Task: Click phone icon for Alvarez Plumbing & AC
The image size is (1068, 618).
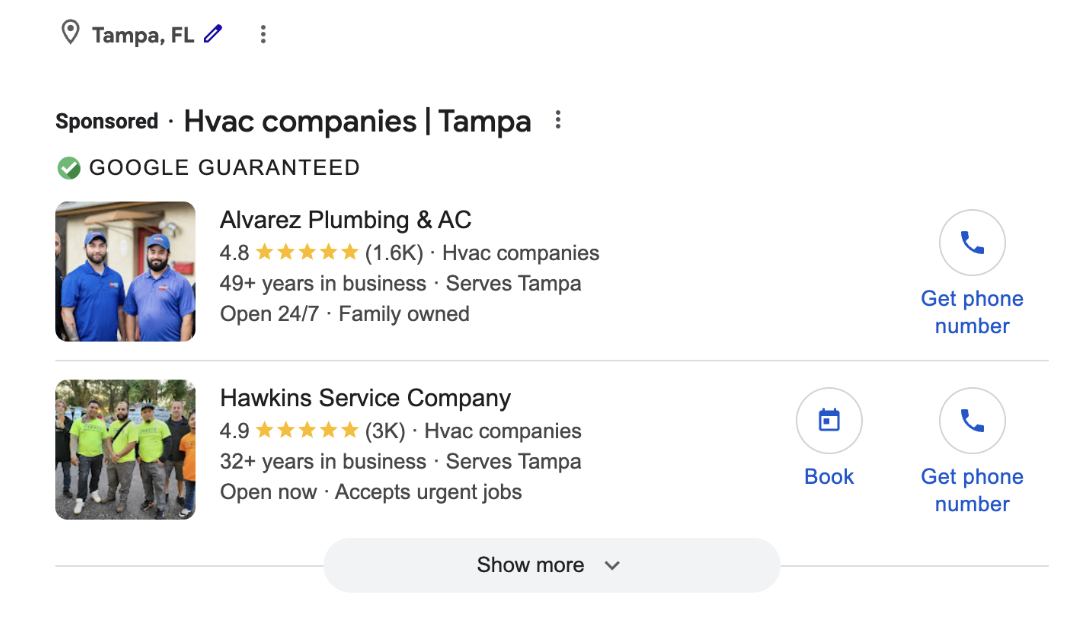Action: pyautogui.click(x=972, y=242)
